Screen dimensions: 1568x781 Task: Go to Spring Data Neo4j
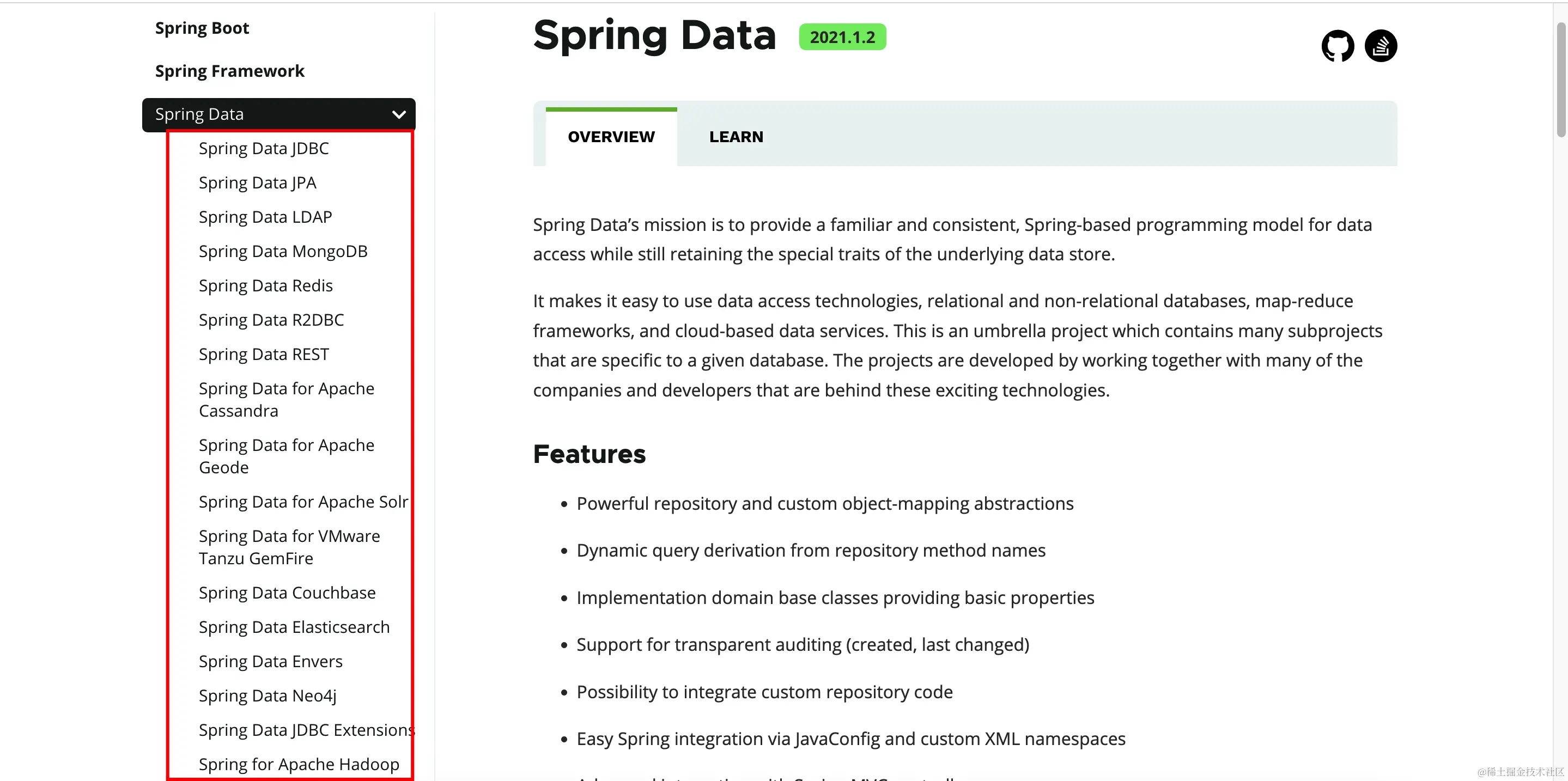click(x=268, y=696)
